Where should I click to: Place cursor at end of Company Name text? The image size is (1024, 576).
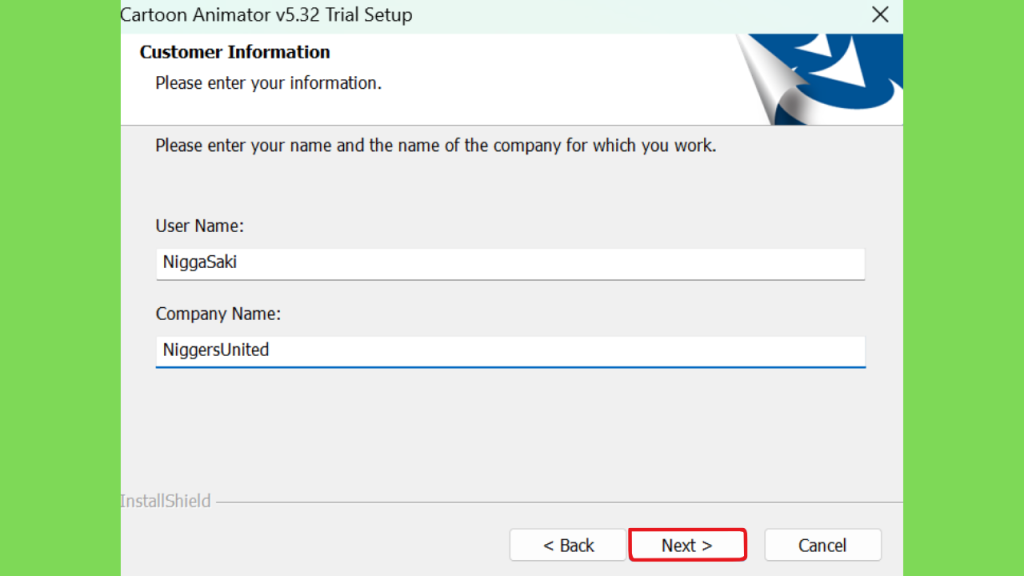pos(270,351)
